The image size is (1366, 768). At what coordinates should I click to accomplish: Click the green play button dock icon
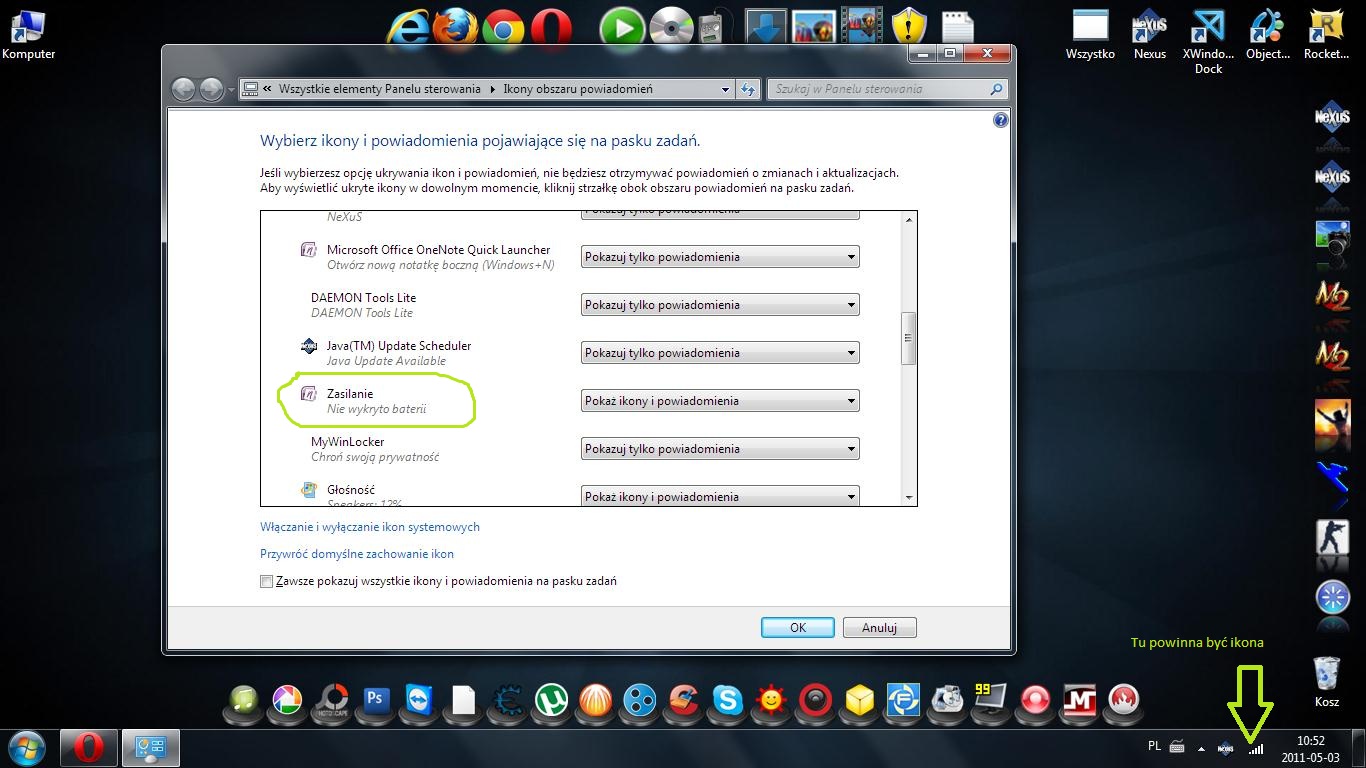click(622, 28)
